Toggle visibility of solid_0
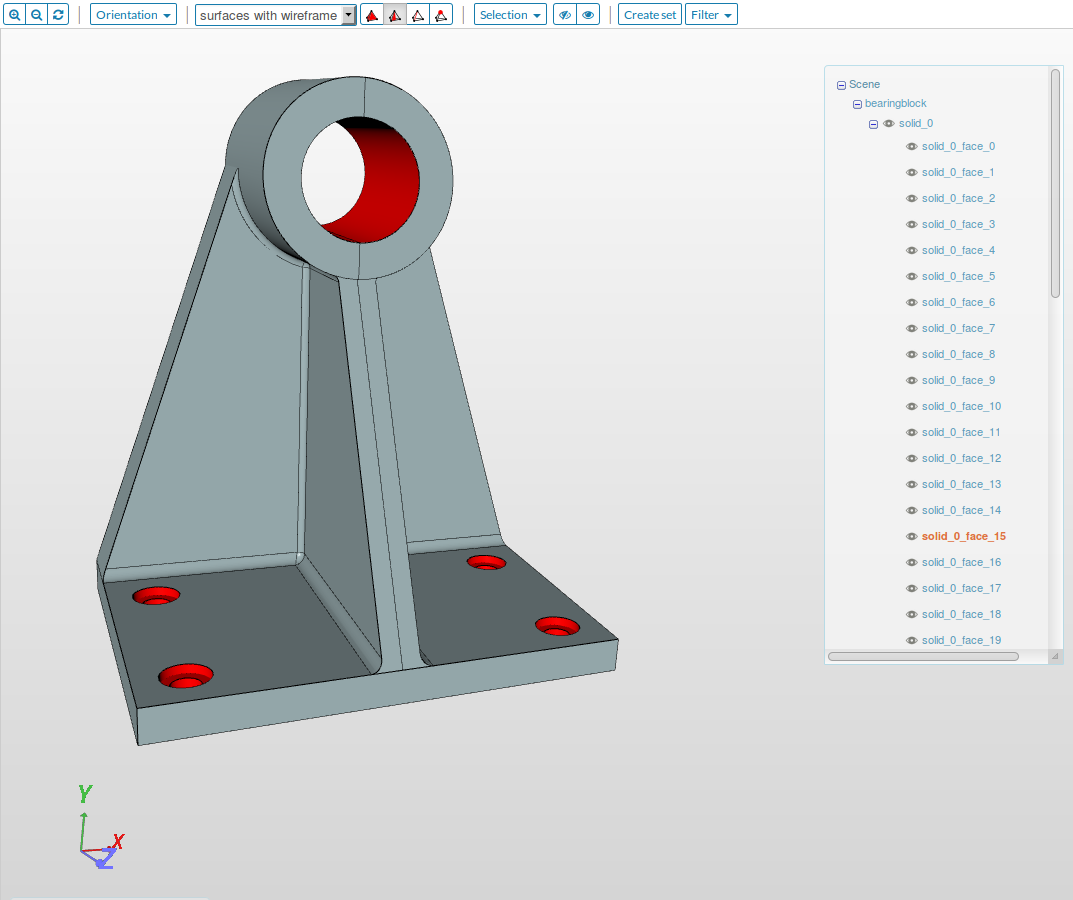Image resolution: width=1073 pixels, height=900 pixels. coord(888,124)
